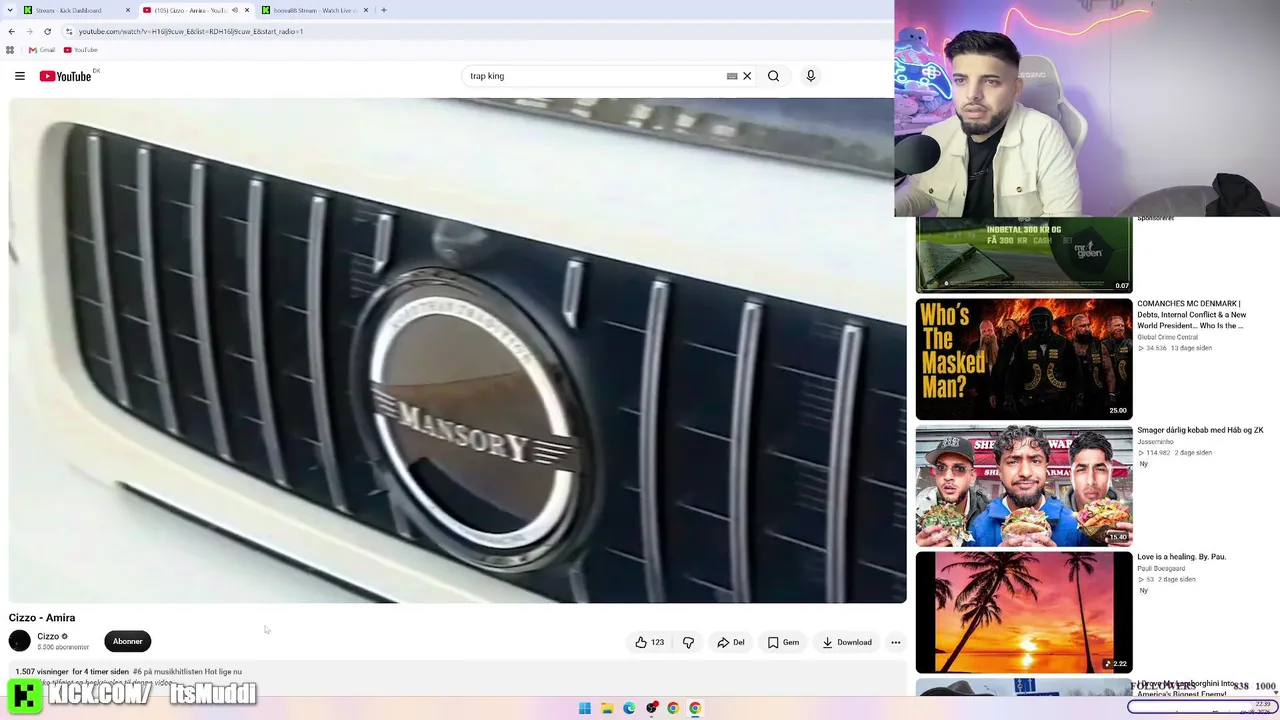Open "Who's The Masked Man?" video thumbnail
The height and width of the screenshot is (720, 1280).
[1024, 359]
